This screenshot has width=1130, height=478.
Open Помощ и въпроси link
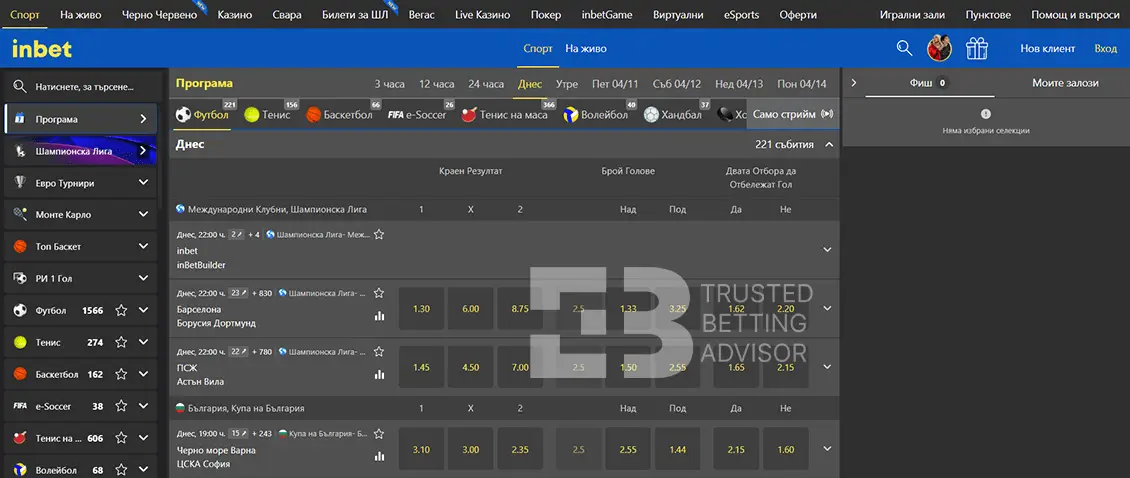click(x=1075, y=14)
